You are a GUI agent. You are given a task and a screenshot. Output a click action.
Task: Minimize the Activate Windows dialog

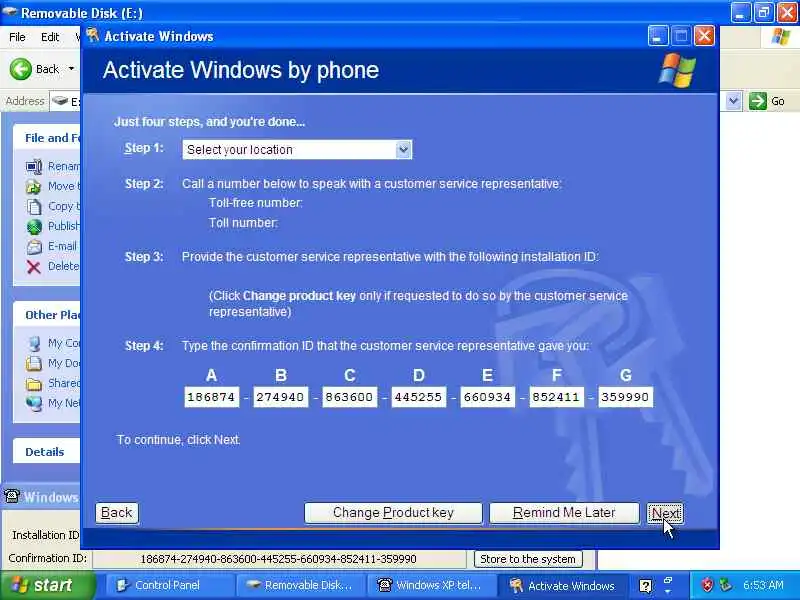tap(658, 36)
